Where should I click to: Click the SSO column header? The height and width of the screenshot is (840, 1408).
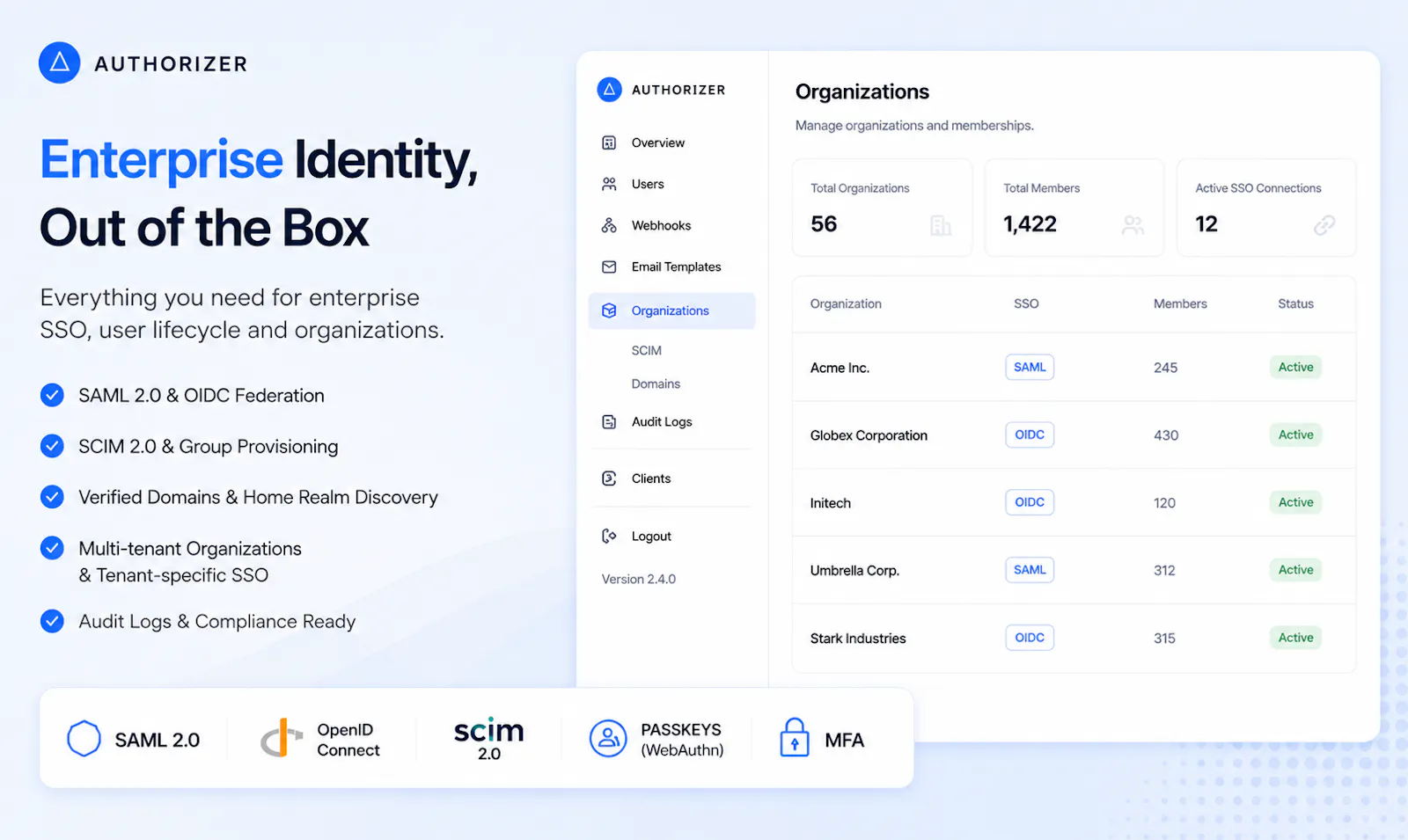tap(1026, 303)
